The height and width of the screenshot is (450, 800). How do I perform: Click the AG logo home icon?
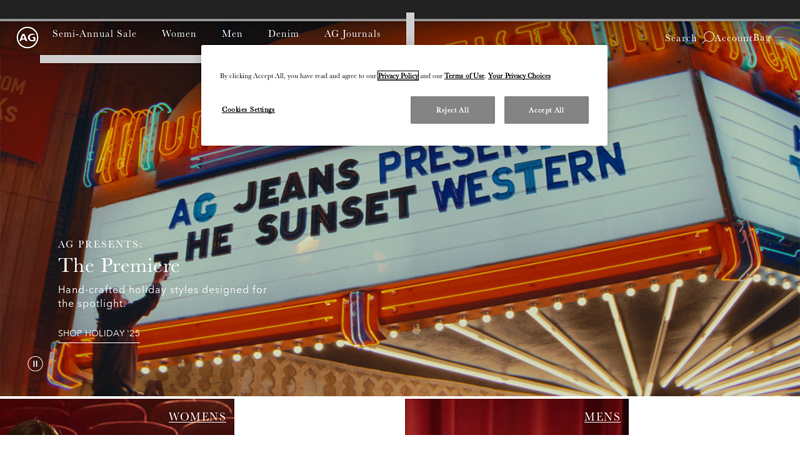coord(27,37)
